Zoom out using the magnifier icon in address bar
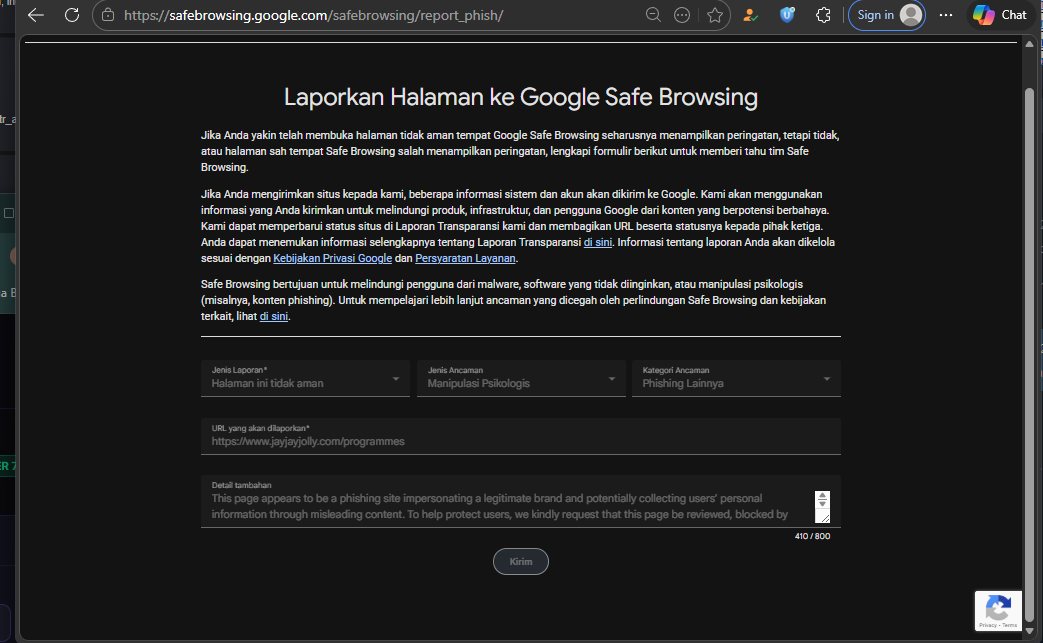 coord(653,15)
